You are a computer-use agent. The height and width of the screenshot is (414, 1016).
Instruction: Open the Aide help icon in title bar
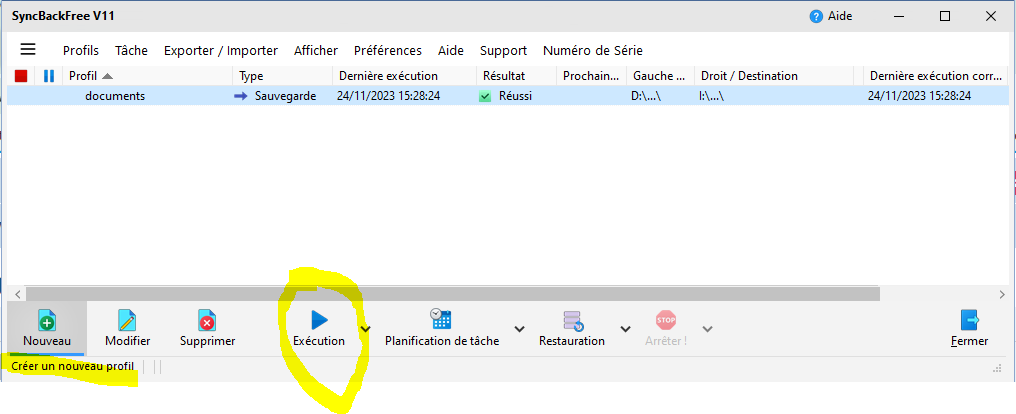816,16
